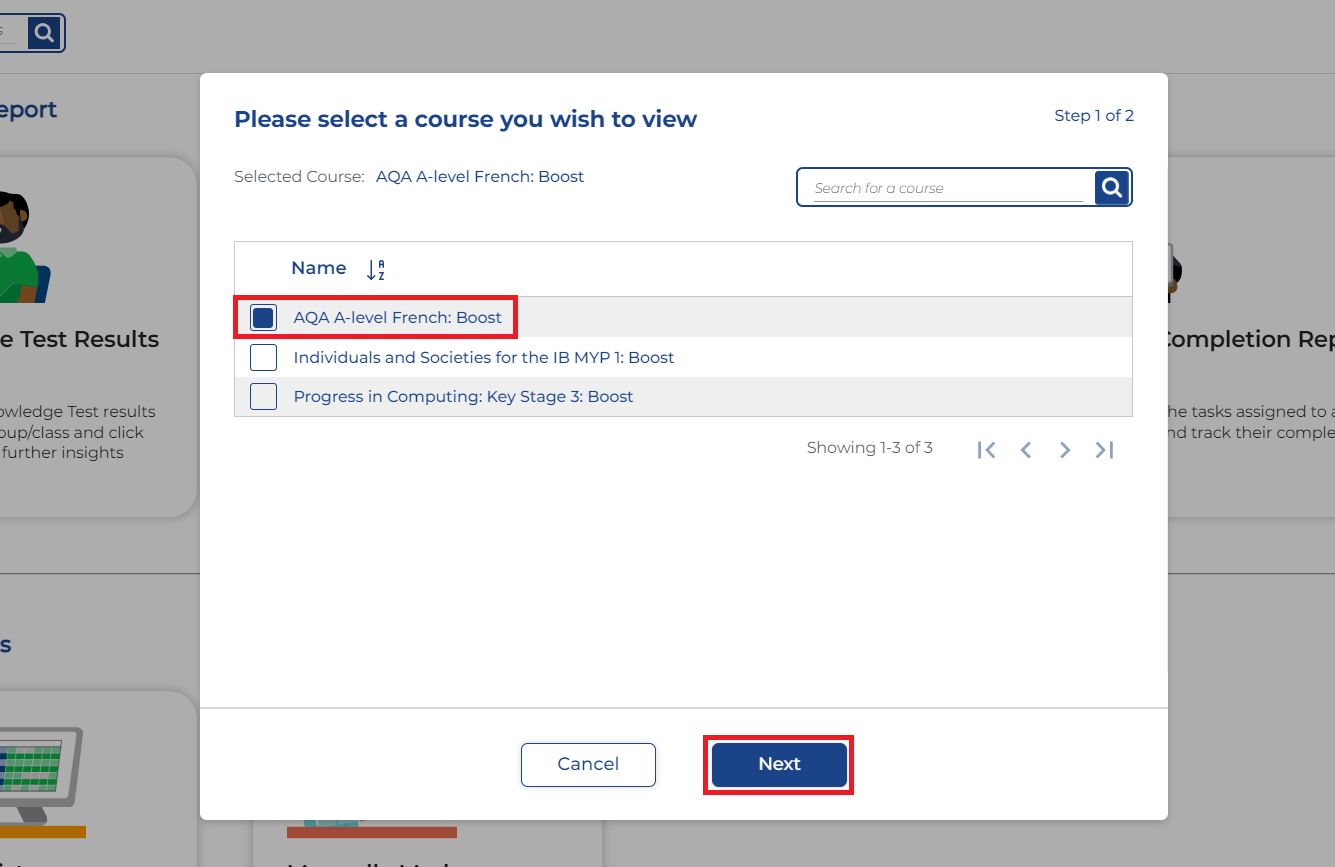
Task: Sort courses by name A-Z icon
Action: pyautogui.click(x=375, y=269)
